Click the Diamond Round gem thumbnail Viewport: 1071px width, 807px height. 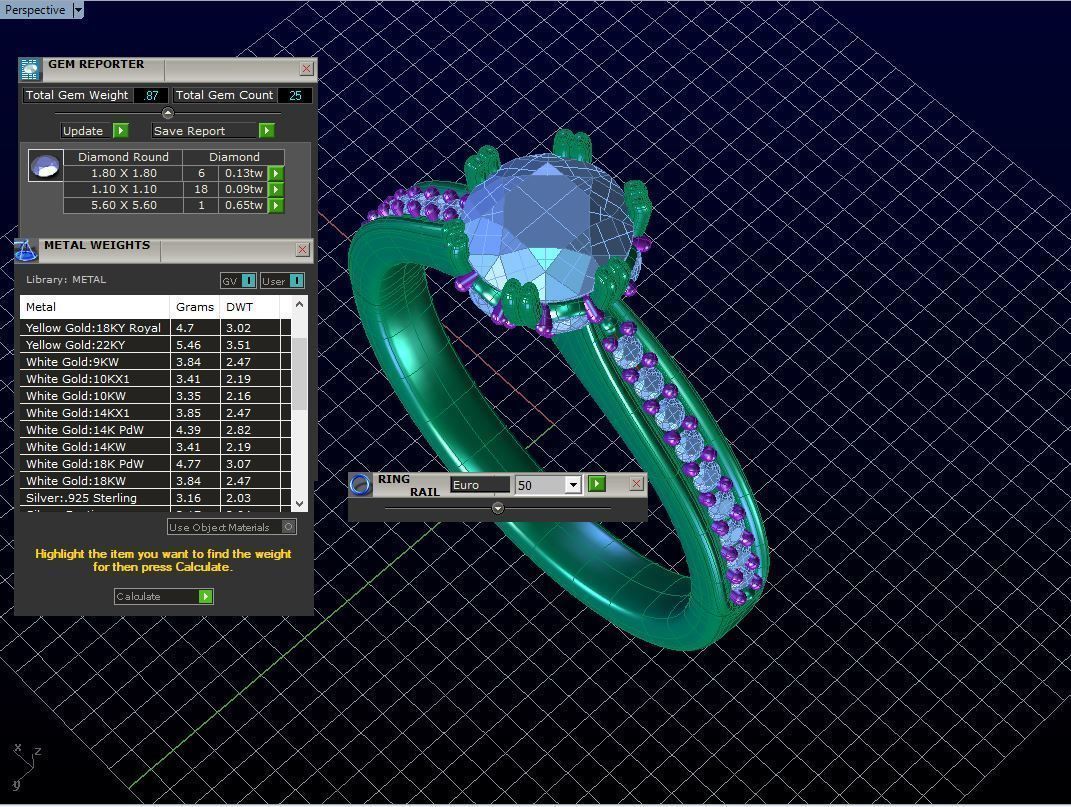[46, 165]
